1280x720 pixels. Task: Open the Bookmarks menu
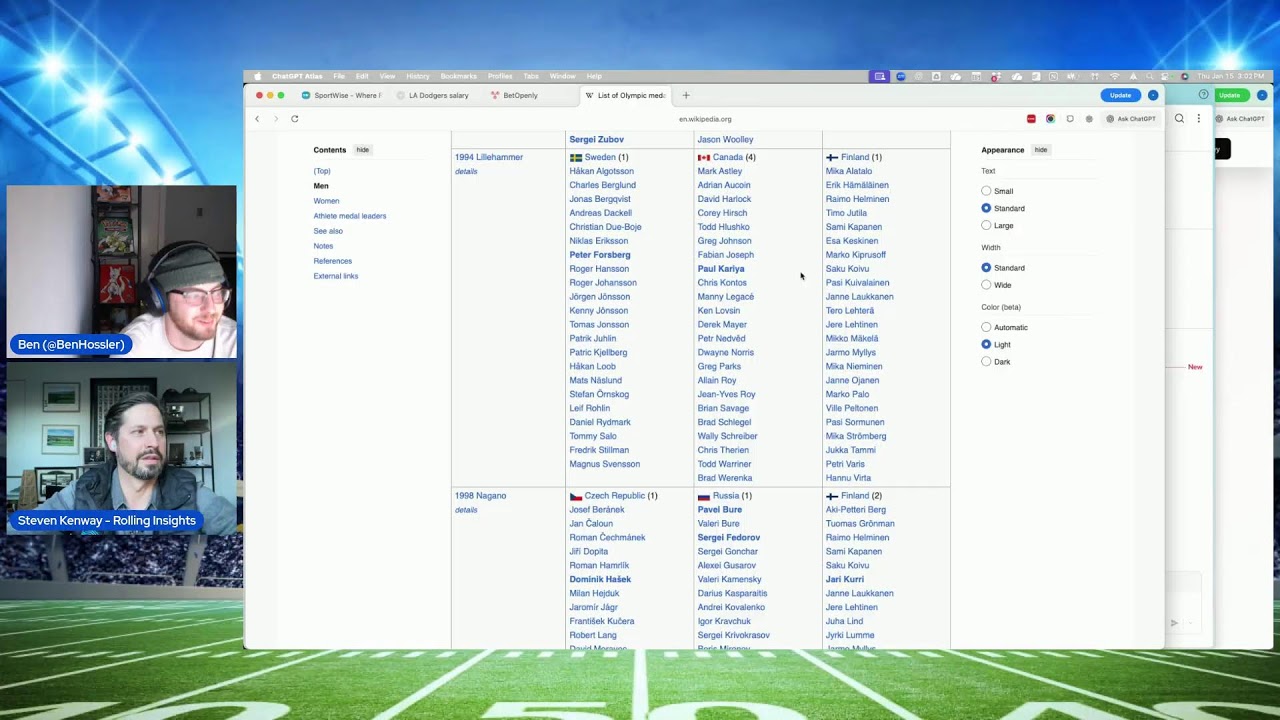click(x=458, y=76)
